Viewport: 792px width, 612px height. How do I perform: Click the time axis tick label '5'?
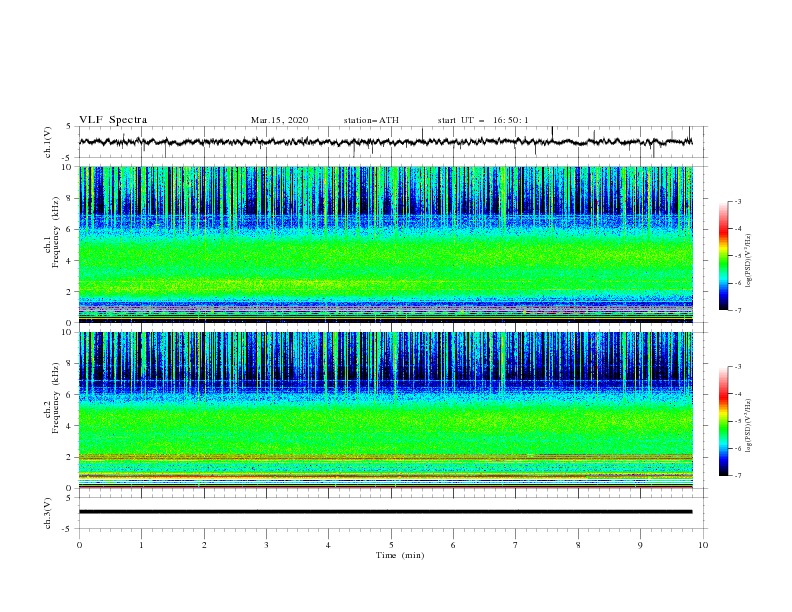coord(391,545)
